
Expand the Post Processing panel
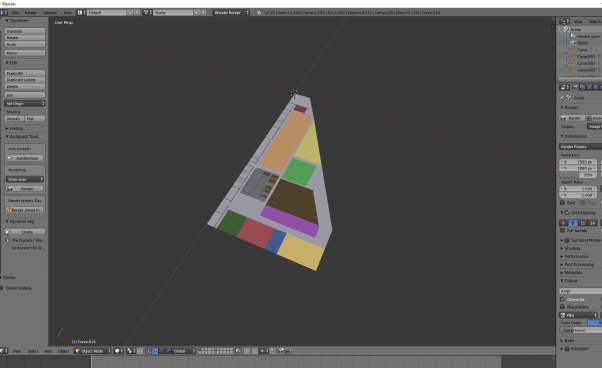tap(579, 264)
